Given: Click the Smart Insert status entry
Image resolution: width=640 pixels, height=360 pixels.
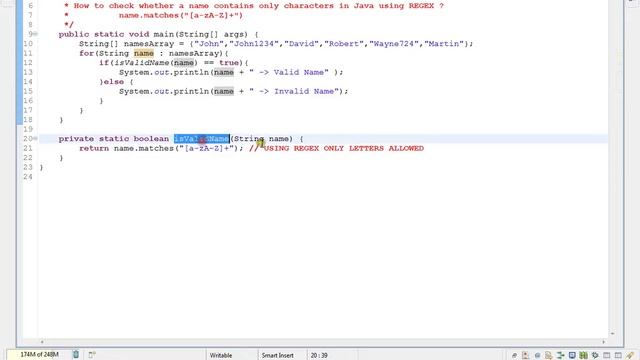Looking at the screenshot, I should 278,355.
